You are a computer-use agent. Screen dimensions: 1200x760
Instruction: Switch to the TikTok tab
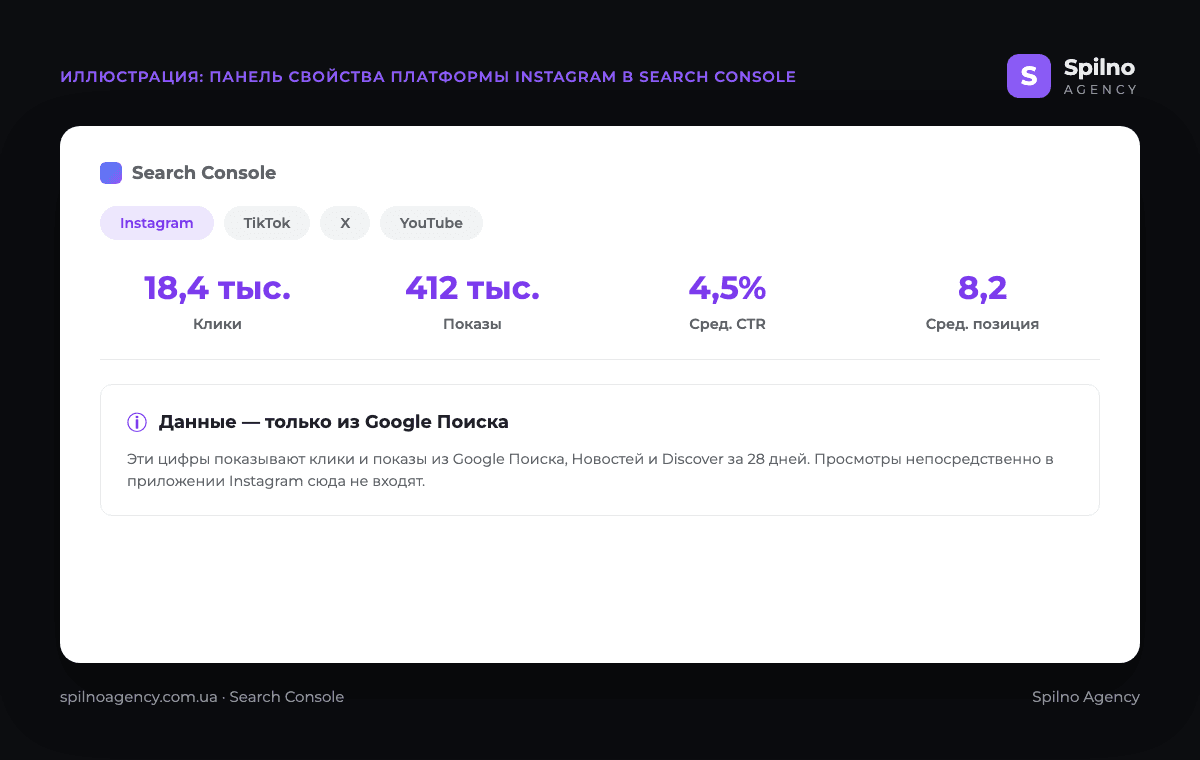pyautogui.click(x=267, y=223)
